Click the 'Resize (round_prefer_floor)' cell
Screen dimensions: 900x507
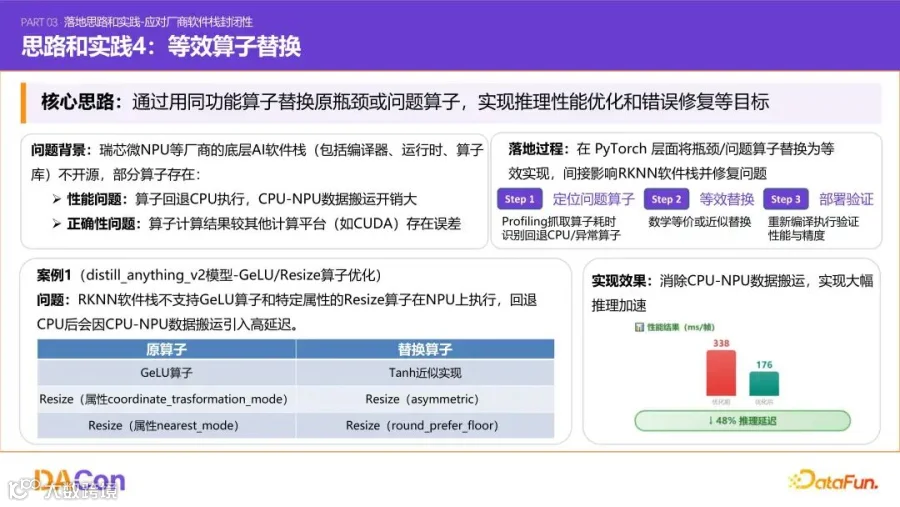pos(425,425)
